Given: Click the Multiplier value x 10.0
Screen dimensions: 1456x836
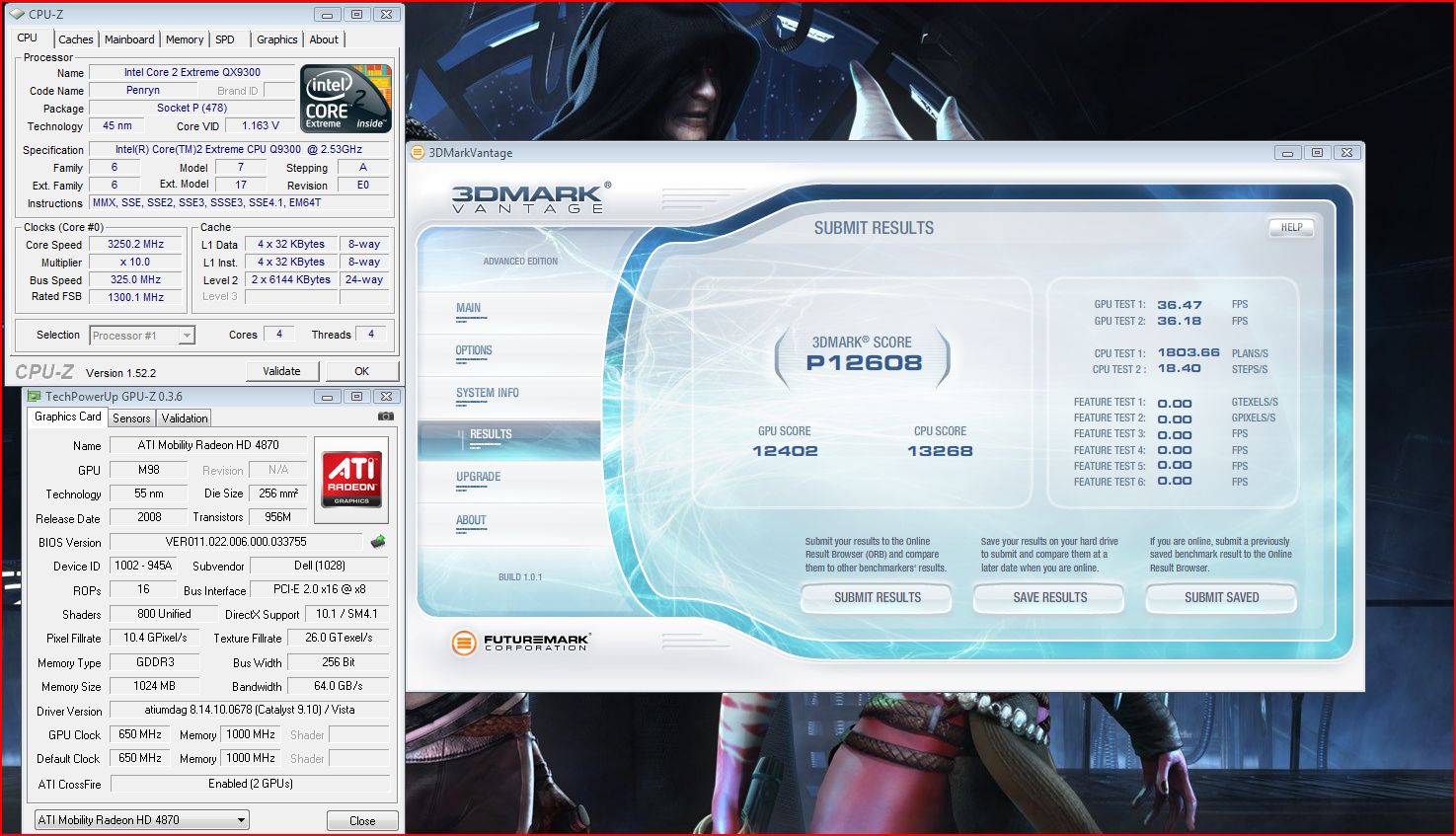Looking at the screenshot, I should [136, 262].
